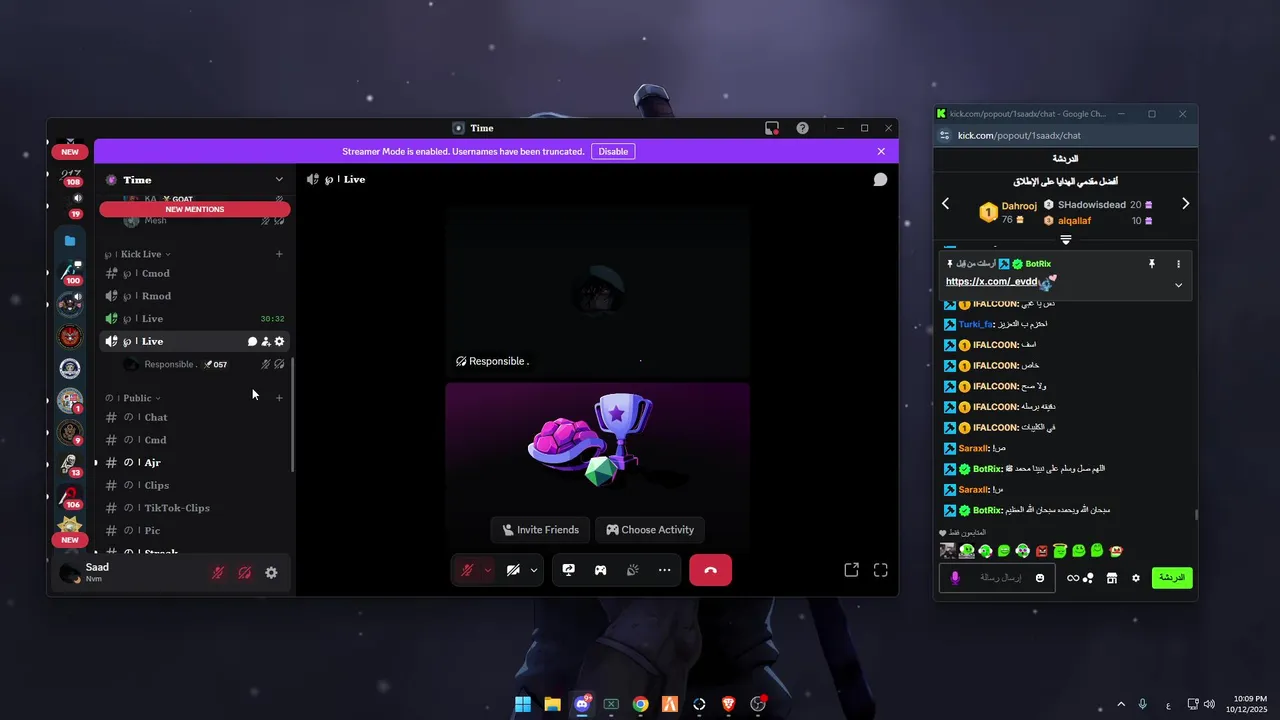This screenshot has width=1280, height=720.
Task: Open emoji picker in Kick chat input
Action: tap(1040, 578)
